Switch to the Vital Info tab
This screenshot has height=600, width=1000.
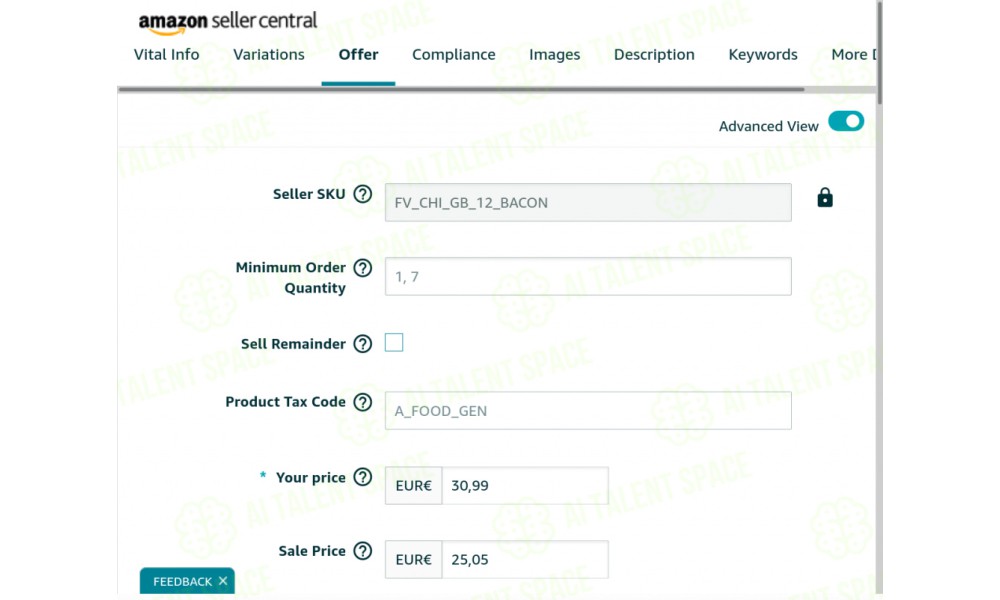tap(166, 55)
